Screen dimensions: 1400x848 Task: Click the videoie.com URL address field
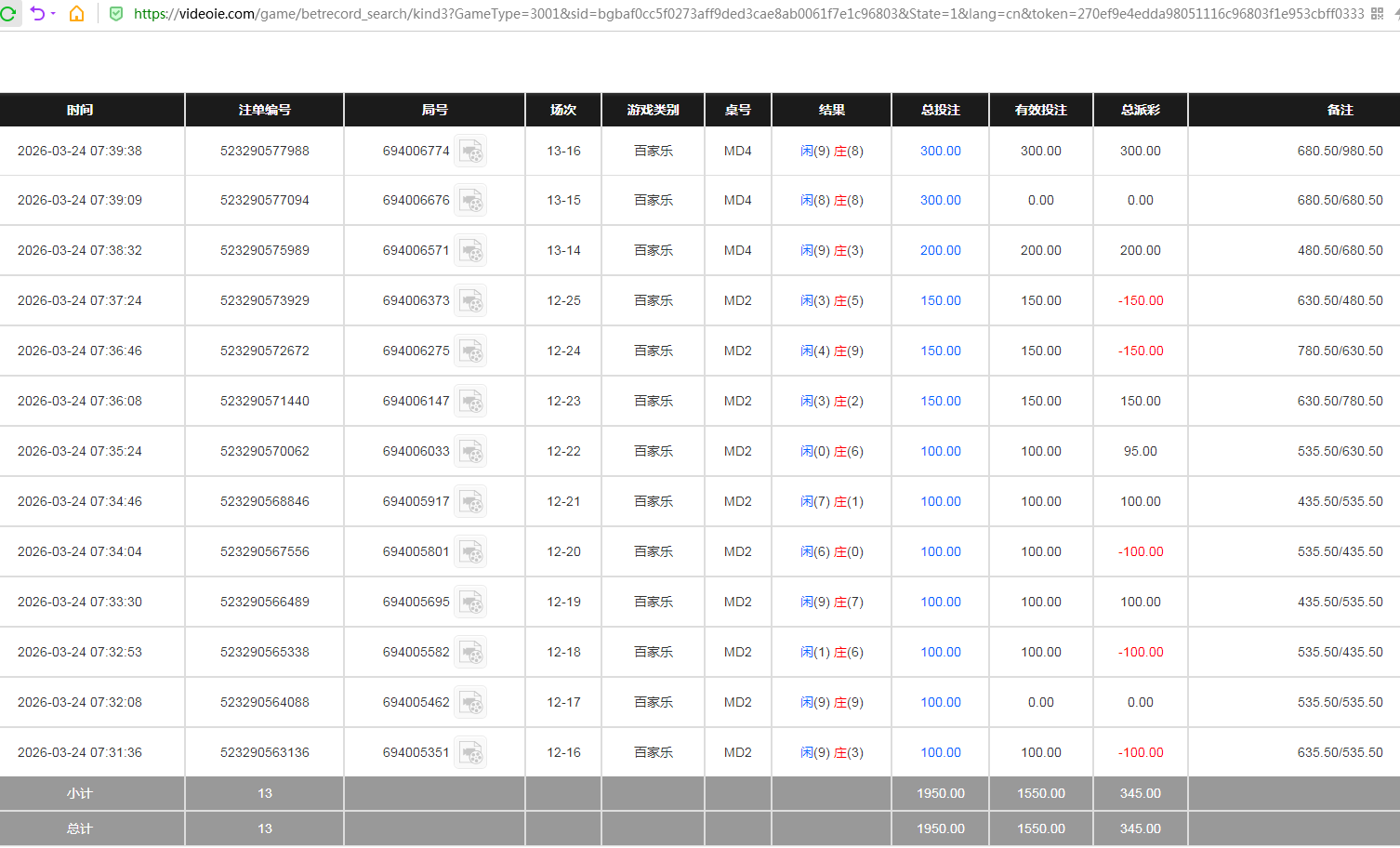(x=744, y=14)
